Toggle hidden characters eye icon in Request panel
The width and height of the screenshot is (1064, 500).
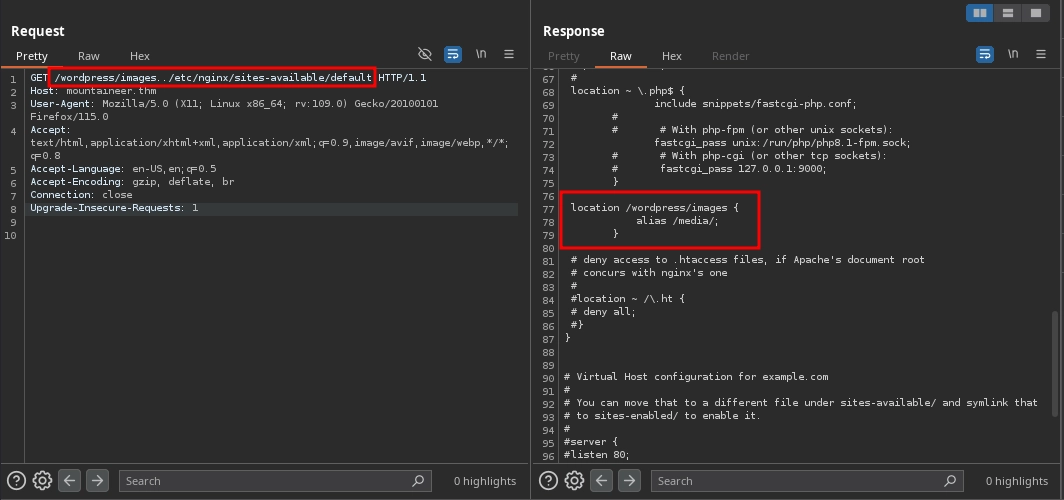(425, 54)
